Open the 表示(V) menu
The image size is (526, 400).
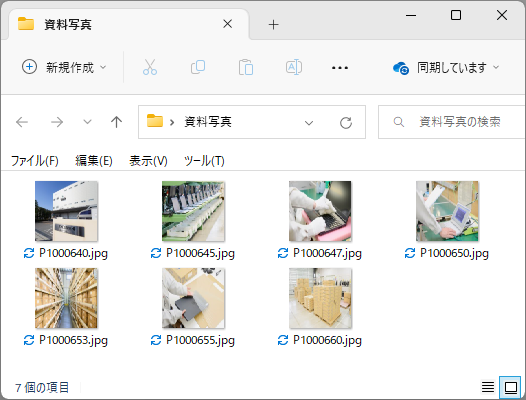tap(148, 161)
